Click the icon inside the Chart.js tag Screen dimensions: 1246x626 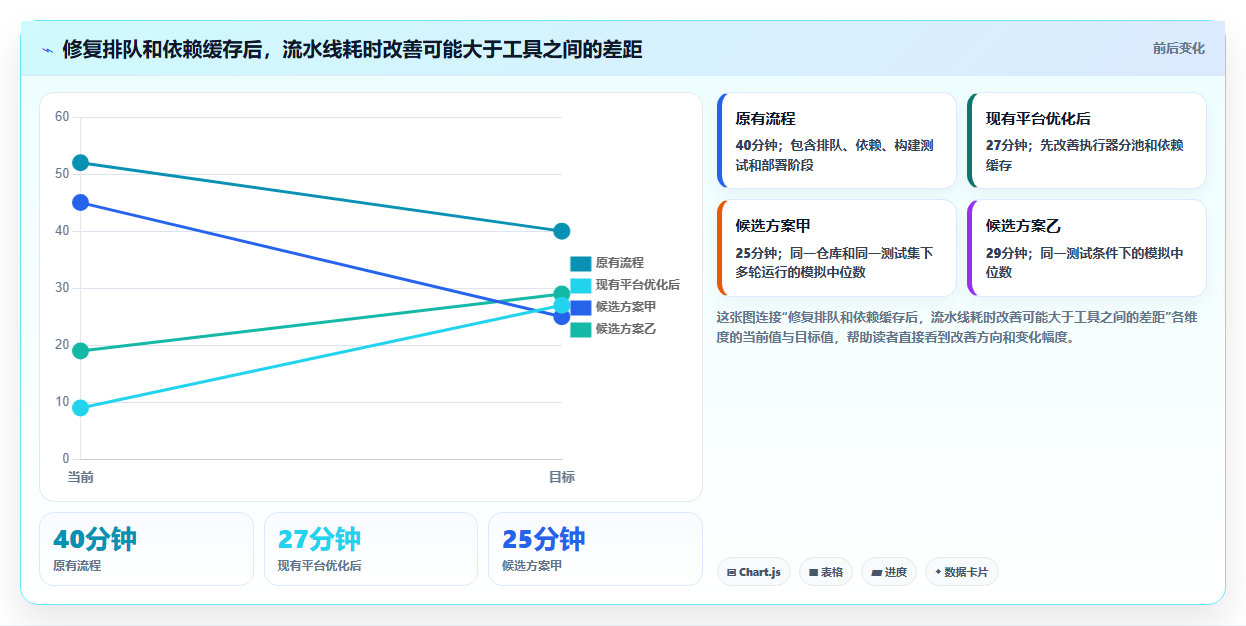click(732, 573)
